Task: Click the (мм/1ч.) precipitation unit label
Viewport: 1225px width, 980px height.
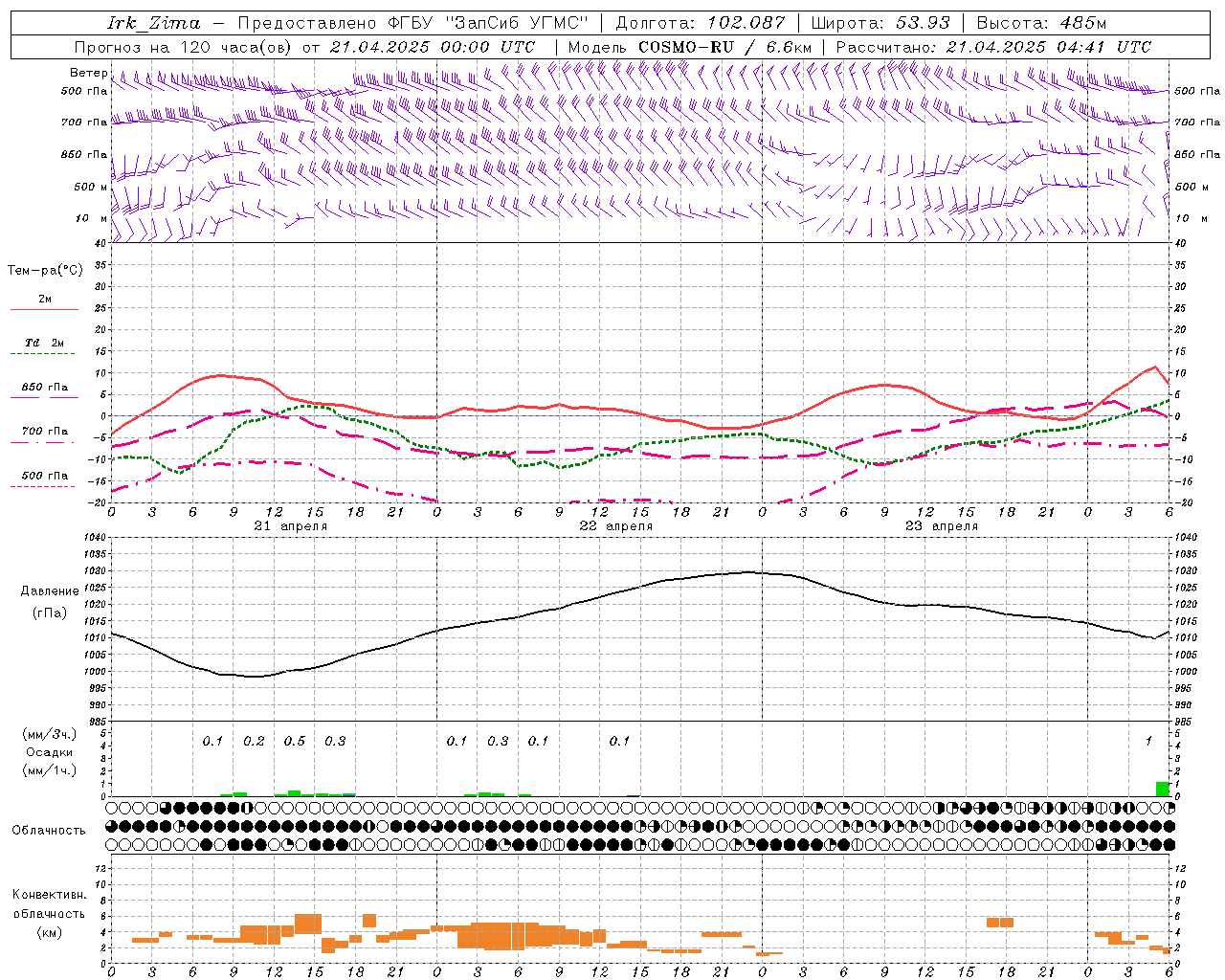Action: [50, 770]
